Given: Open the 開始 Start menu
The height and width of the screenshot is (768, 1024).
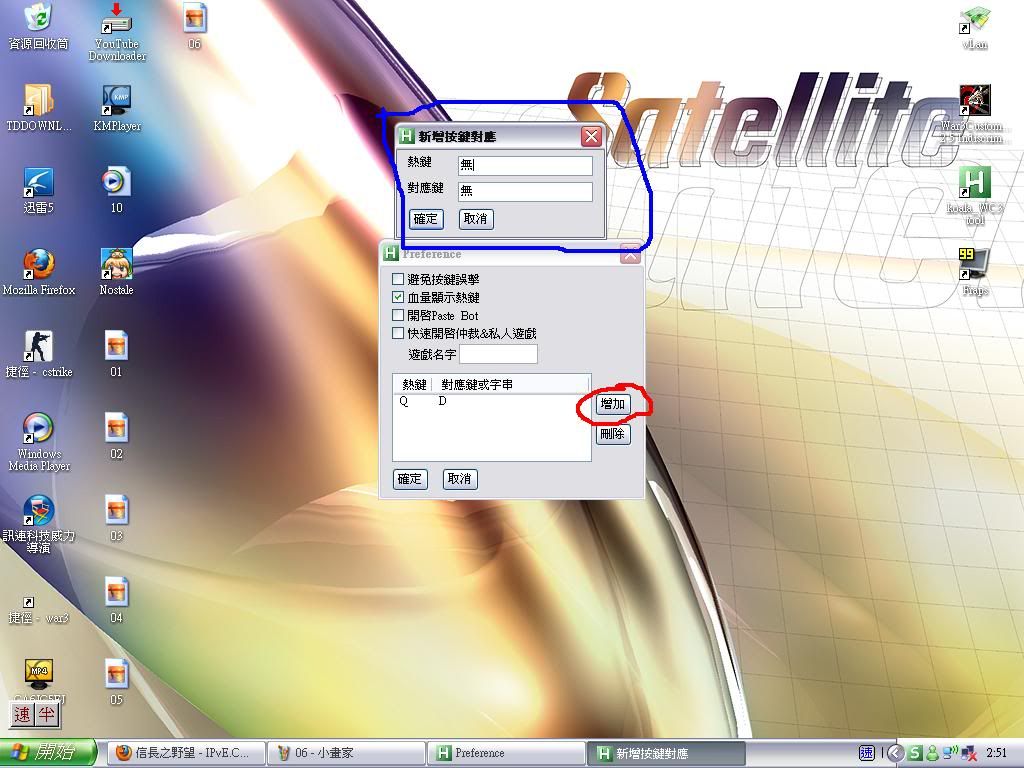Looking at the screenshot, I should [48, 753].
